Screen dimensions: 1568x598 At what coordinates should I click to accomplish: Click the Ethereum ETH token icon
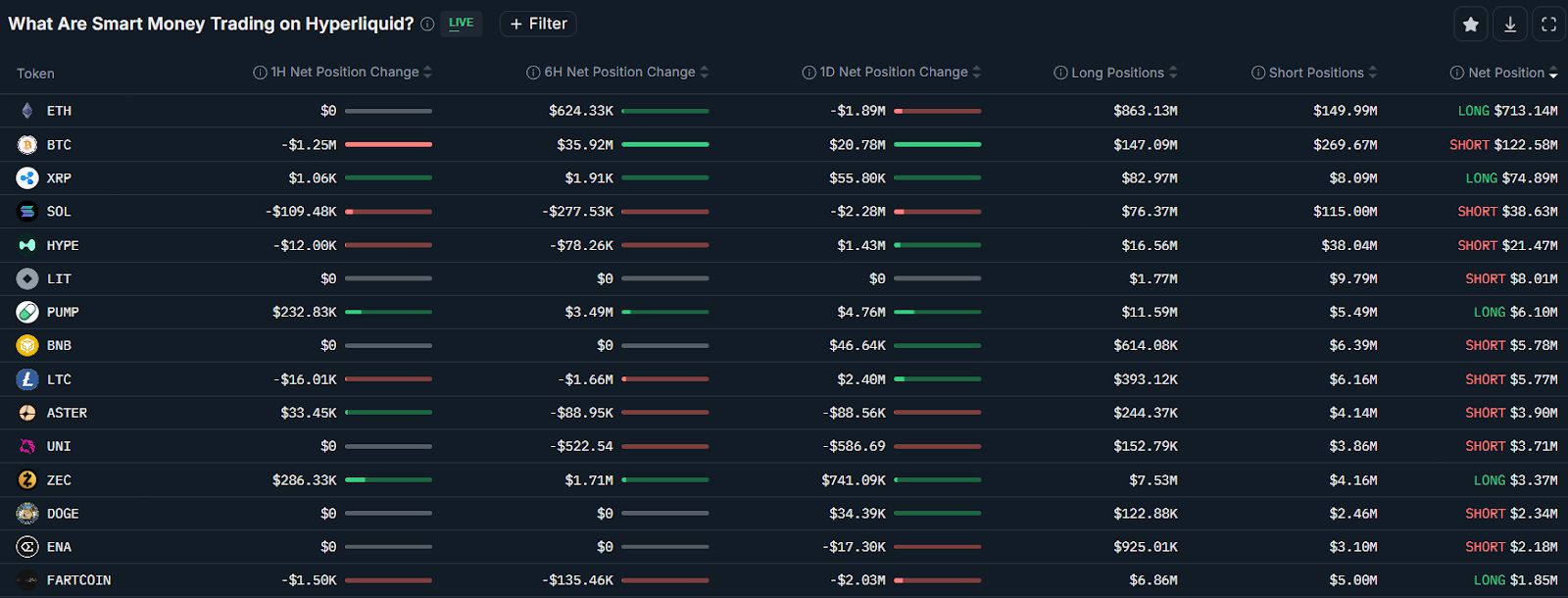click(27, 111)
